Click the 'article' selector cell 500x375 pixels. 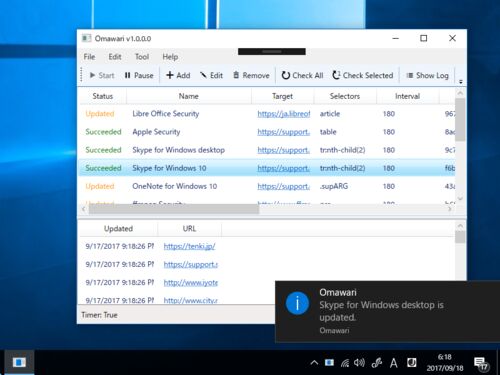click(330, 114)
